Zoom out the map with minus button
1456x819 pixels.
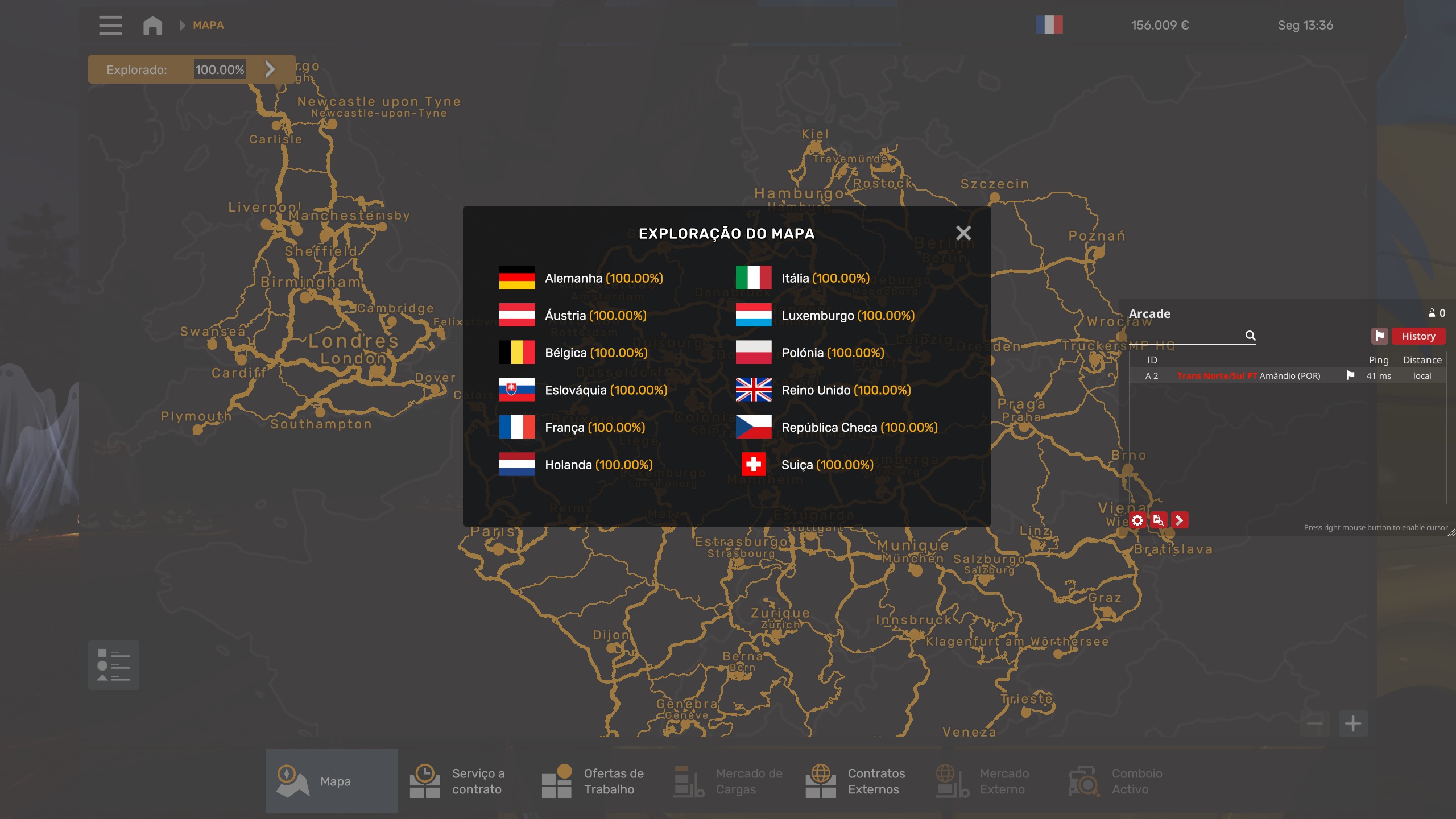1314,723
